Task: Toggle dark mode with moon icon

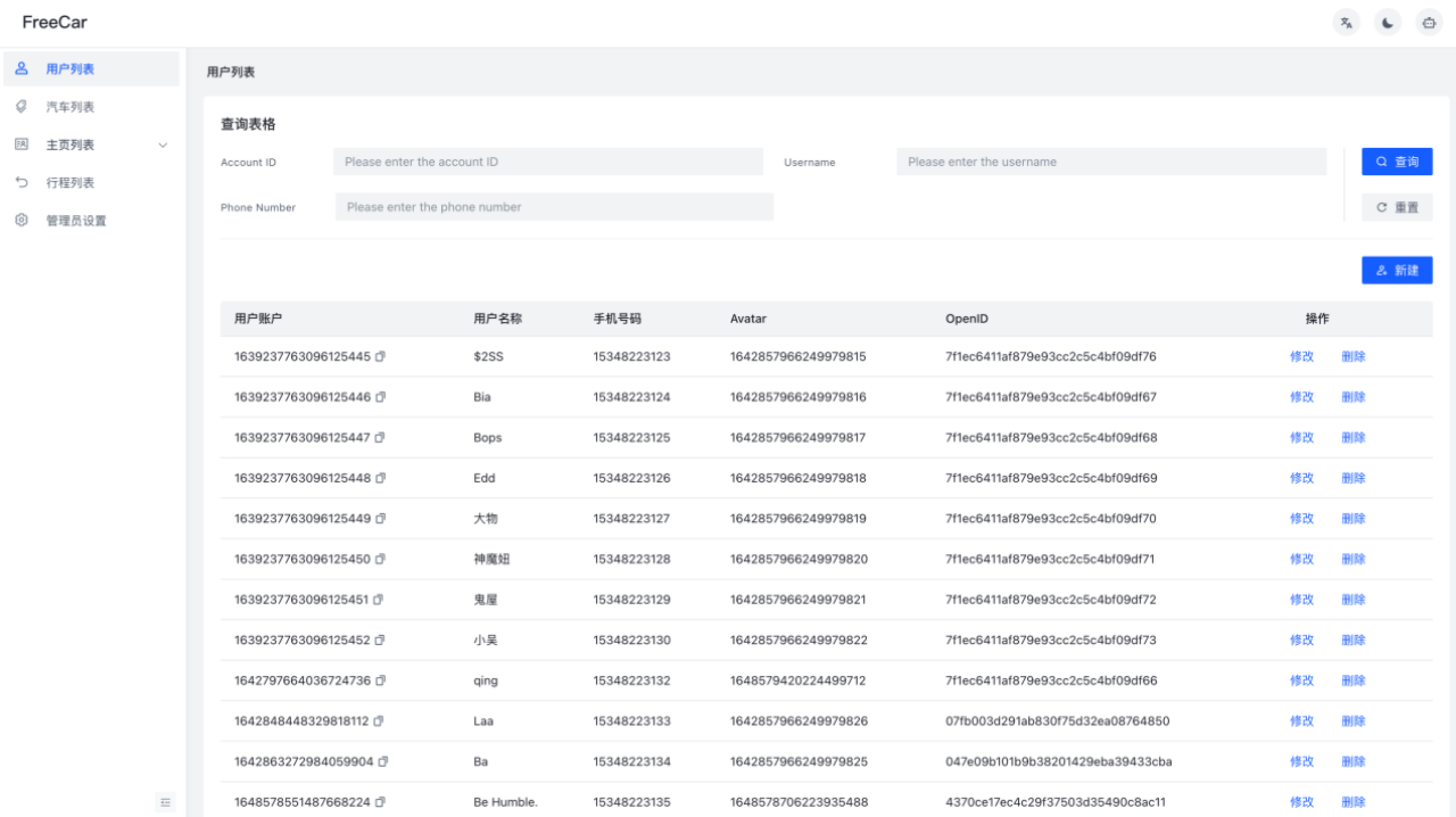Action: [x=1387, y=23]
